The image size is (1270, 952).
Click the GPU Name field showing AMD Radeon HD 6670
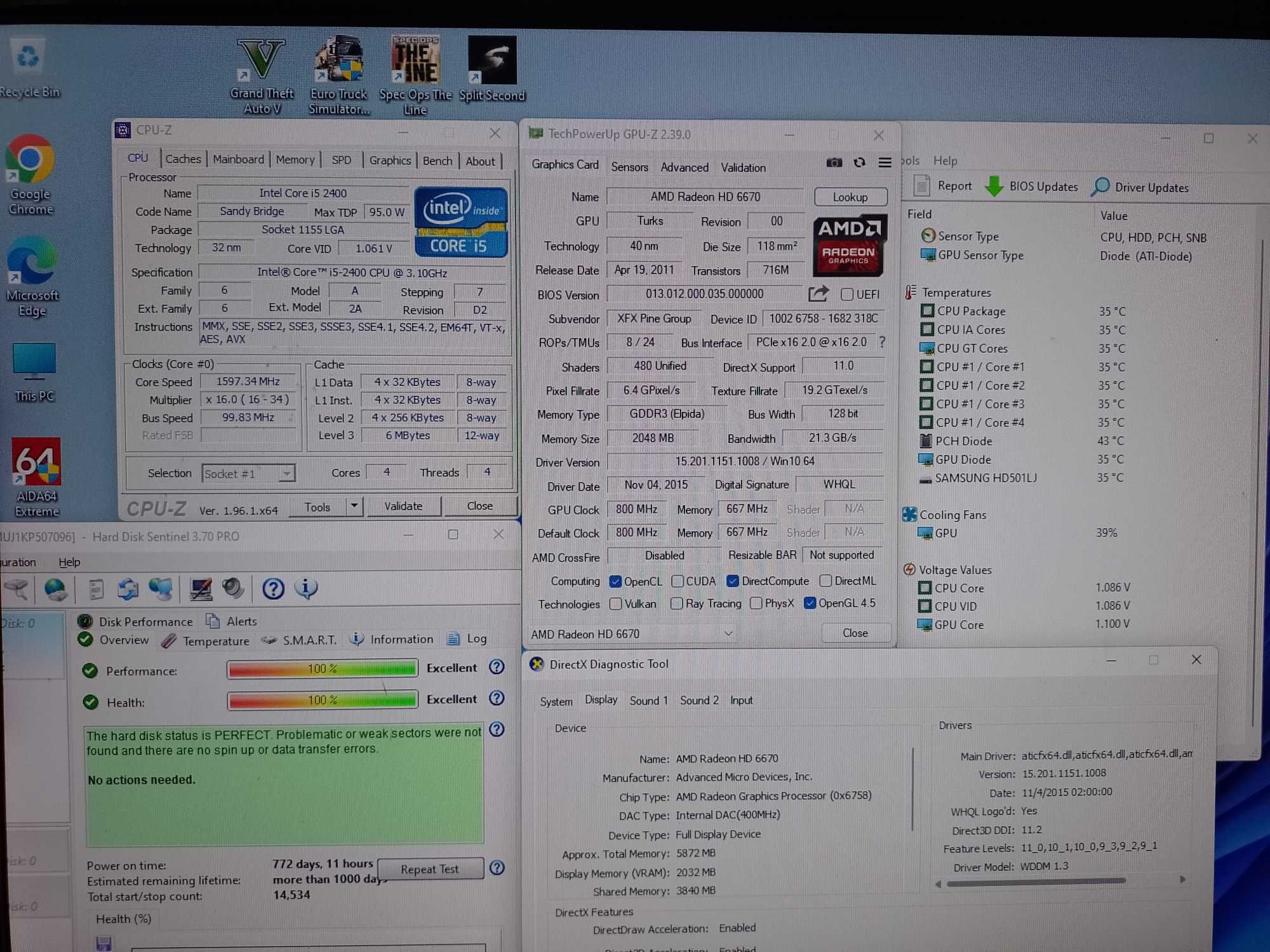pyautogui.click(x=705, y=197)
